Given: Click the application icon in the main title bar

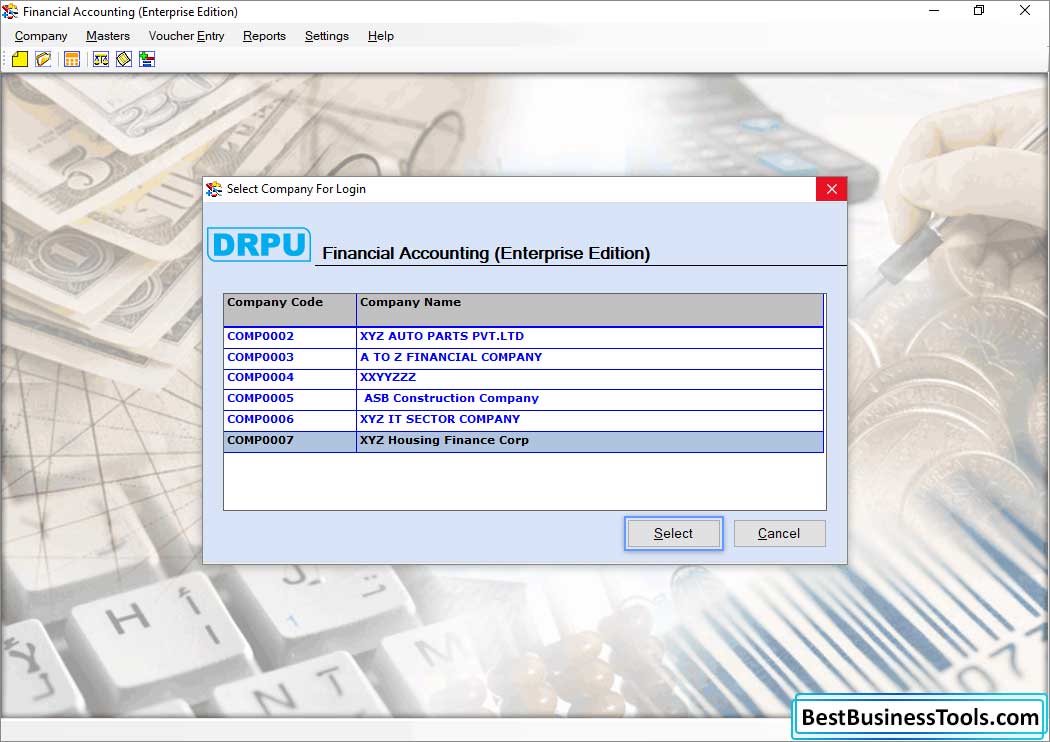Looking at the screenshot, I should [x=10, y=11].
